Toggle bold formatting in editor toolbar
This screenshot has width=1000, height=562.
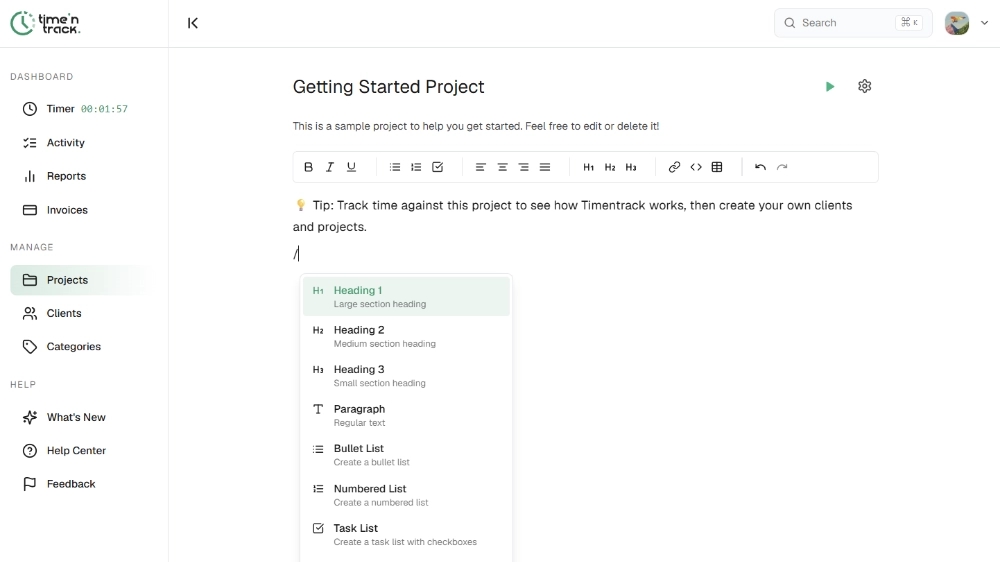point(308,167)
